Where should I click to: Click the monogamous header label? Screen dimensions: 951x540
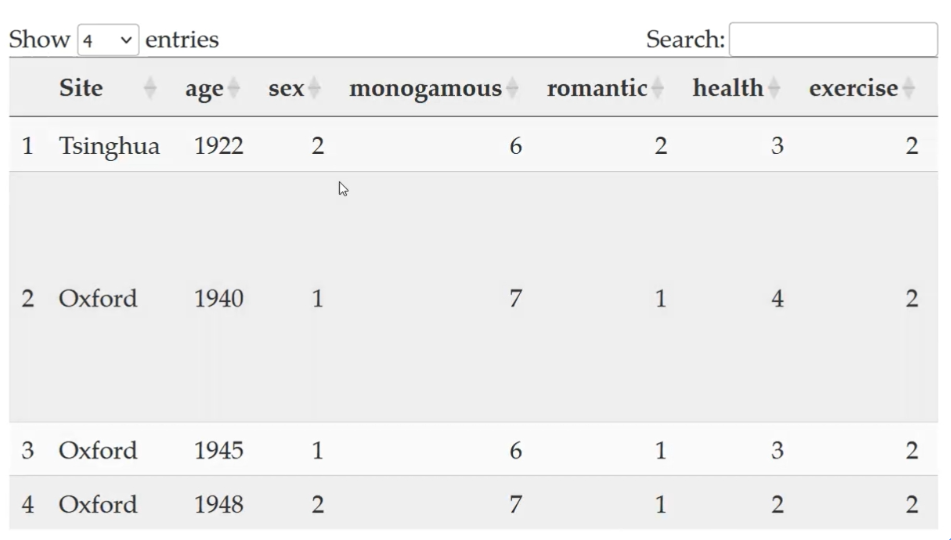[425, 88]
